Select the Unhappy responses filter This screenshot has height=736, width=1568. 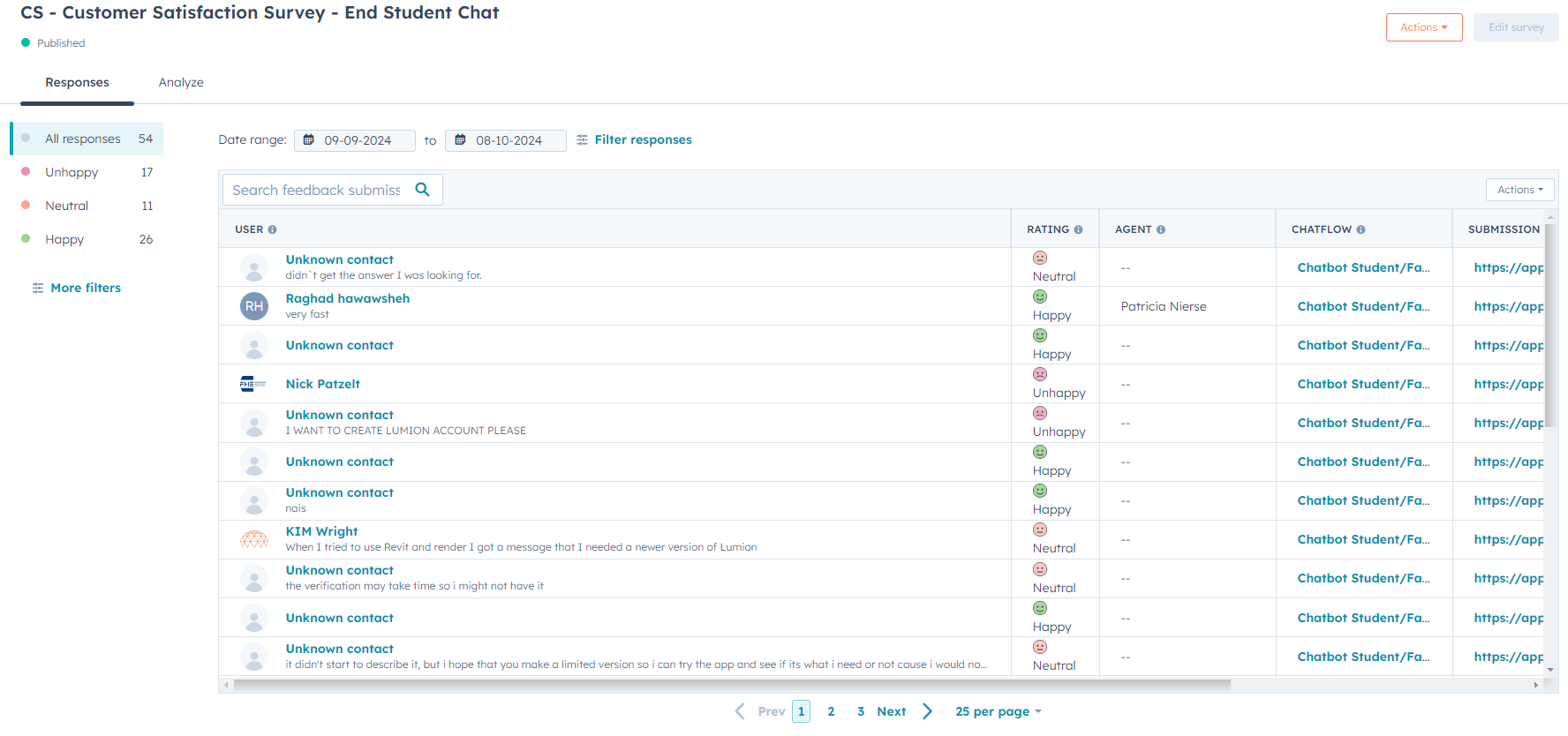pyautogui.click(x=72, y=172)
